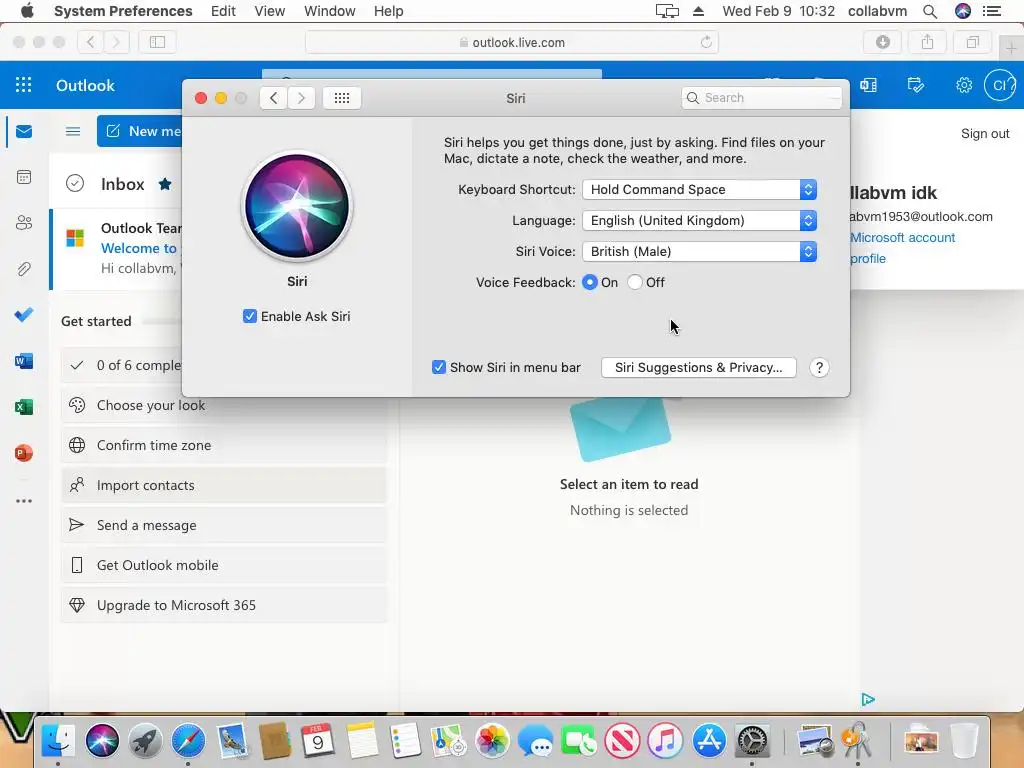Open the Window menu
The width and height of the screenshot is (1024, 768).
tap(330, 11)
